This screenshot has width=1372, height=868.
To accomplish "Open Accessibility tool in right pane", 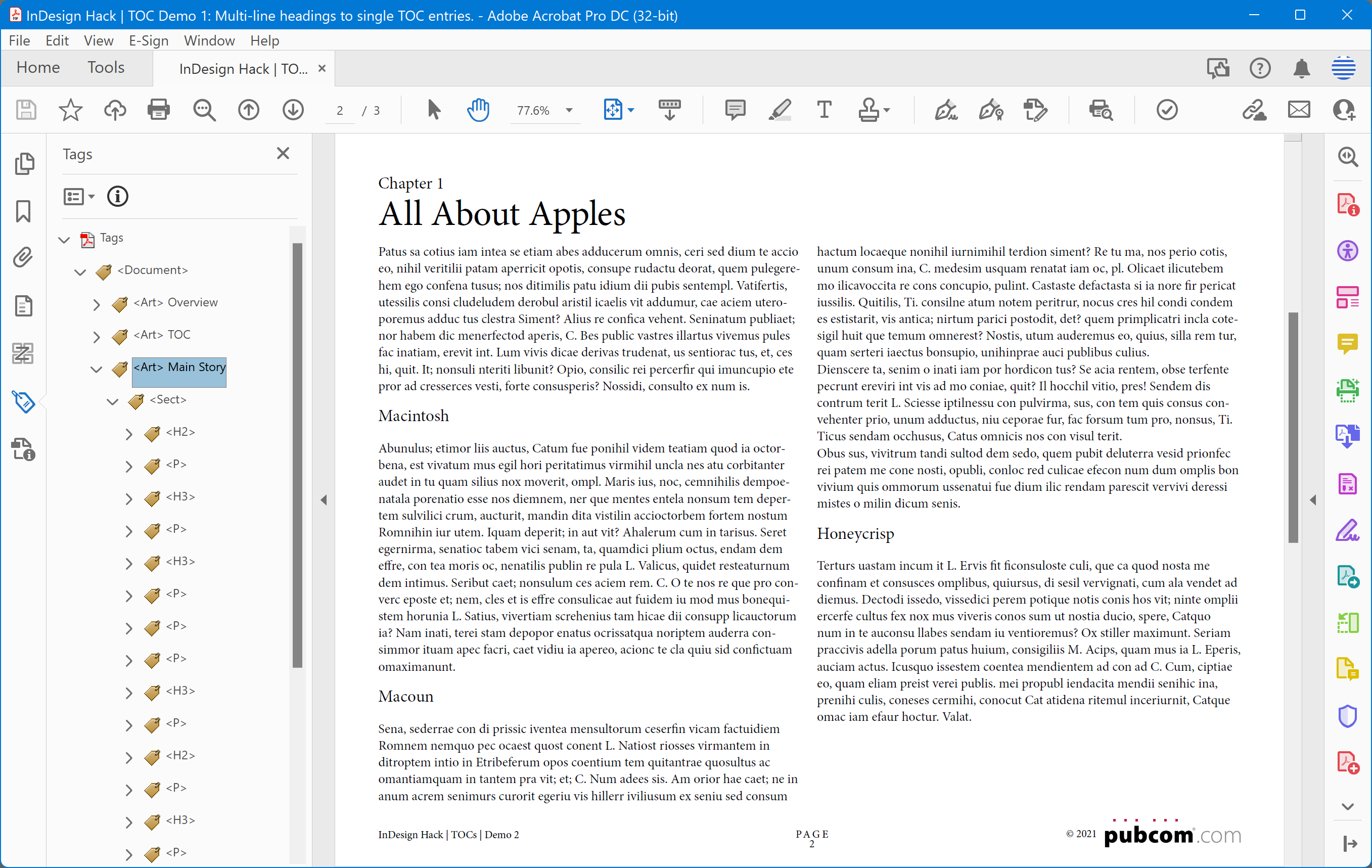I will click(x=1348, y=251).
